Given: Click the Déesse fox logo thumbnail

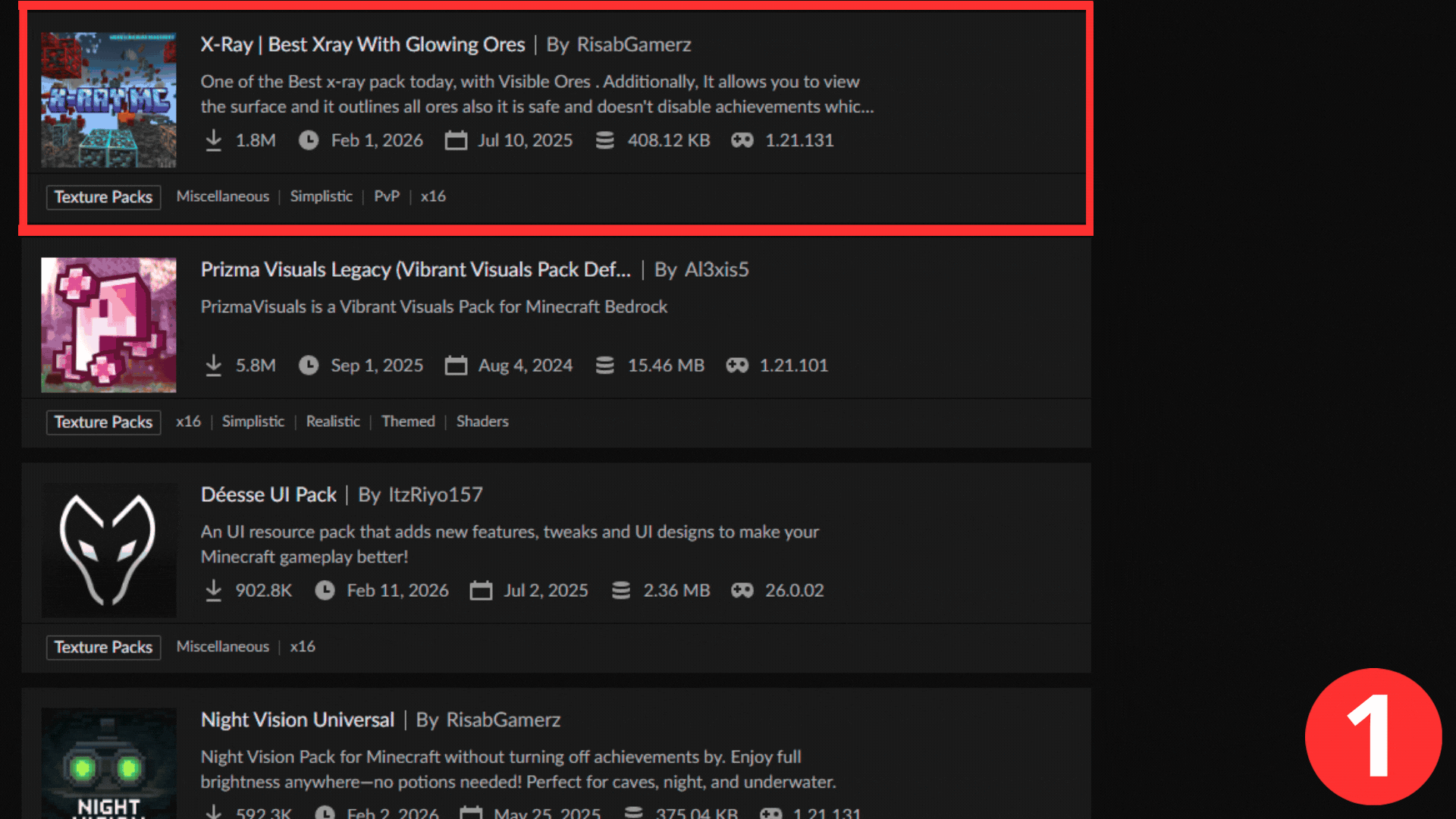Looking at the screenshot, I should point(108,551).
